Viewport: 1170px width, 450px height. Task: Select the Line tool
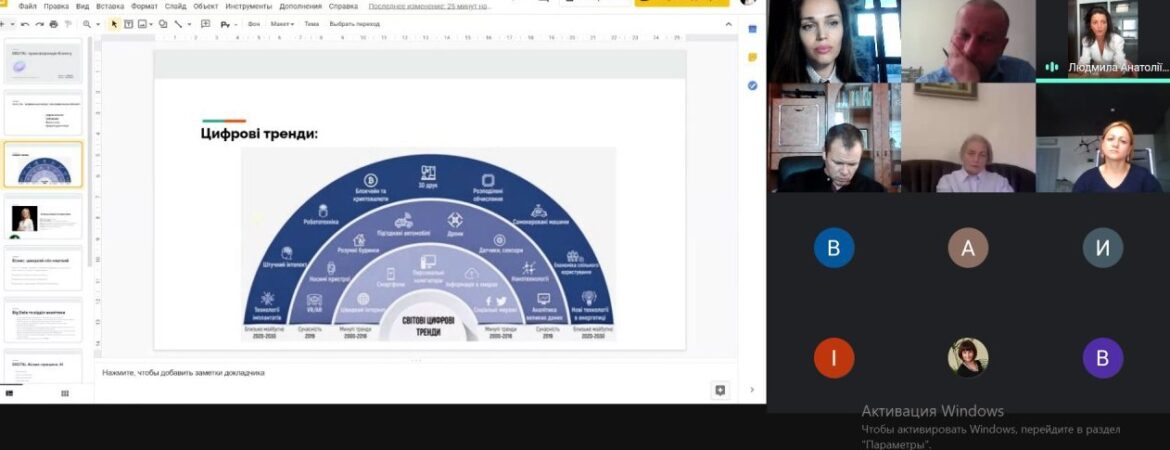tap(178, 24)
